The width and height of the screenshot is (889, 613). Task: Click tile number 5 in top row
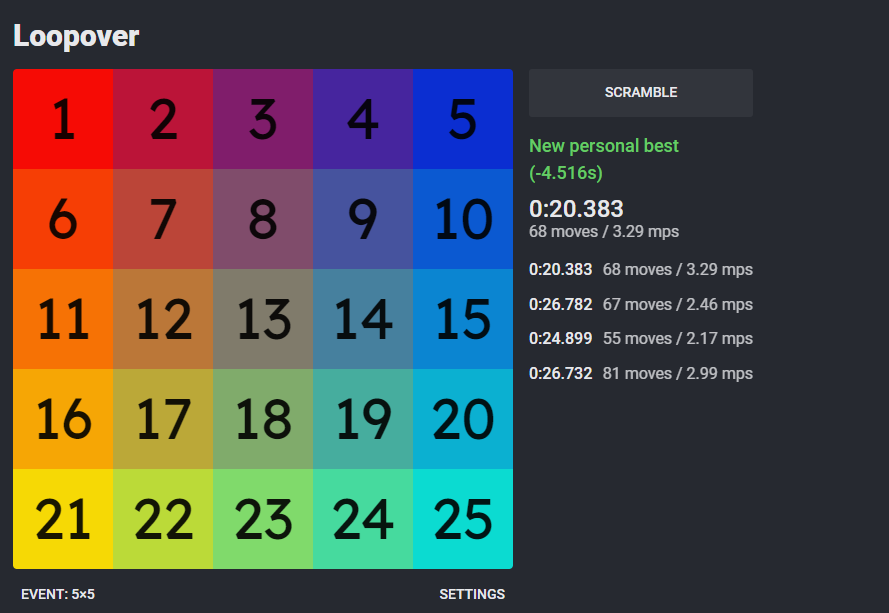pyautogui.click(x=463, y=119)
